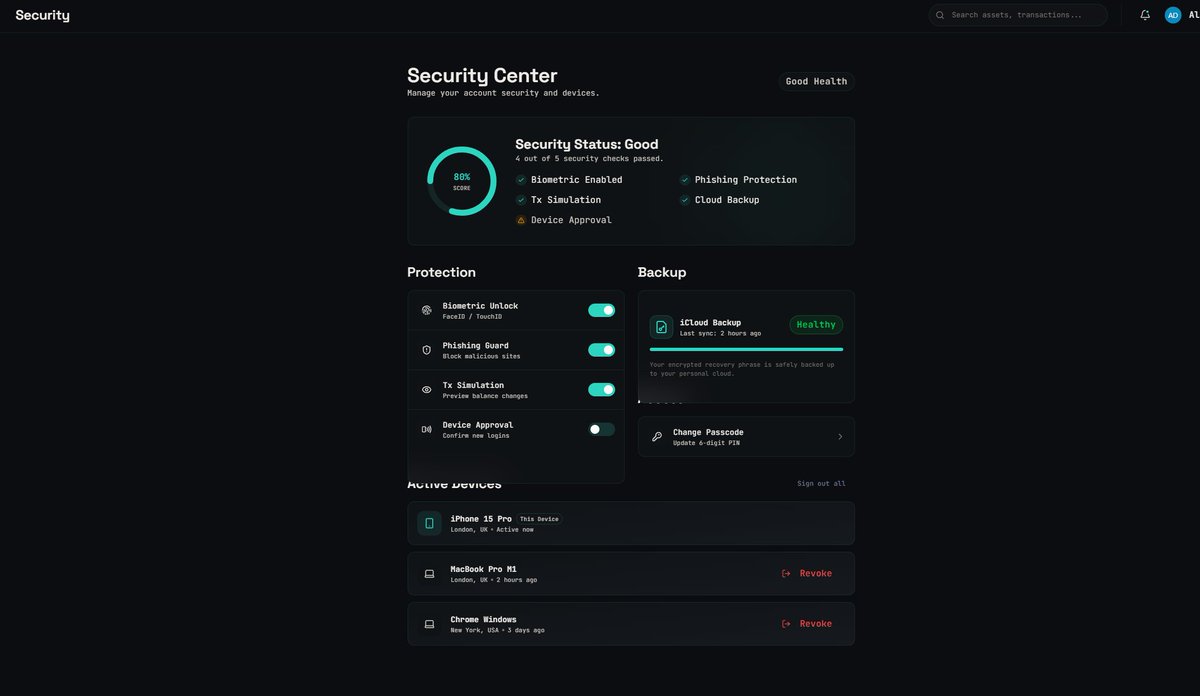Viewport: 1200px width, 696px height.
Task: Click the Cloud Backup check icon
Action: [685, 200]
